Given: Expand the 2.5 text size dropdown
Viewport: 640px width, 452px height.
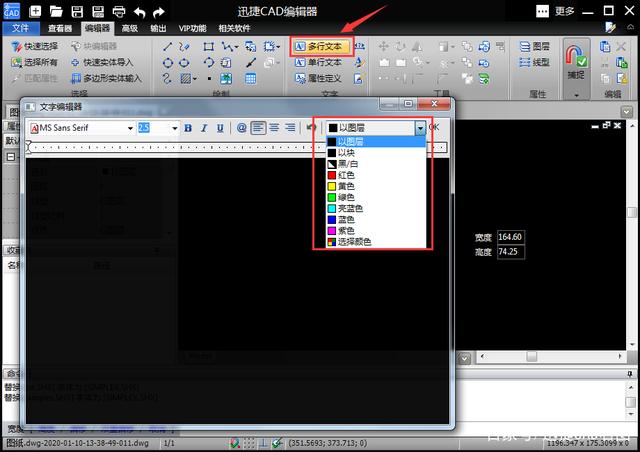Looking at the screenshot, I should click(174, 128).
